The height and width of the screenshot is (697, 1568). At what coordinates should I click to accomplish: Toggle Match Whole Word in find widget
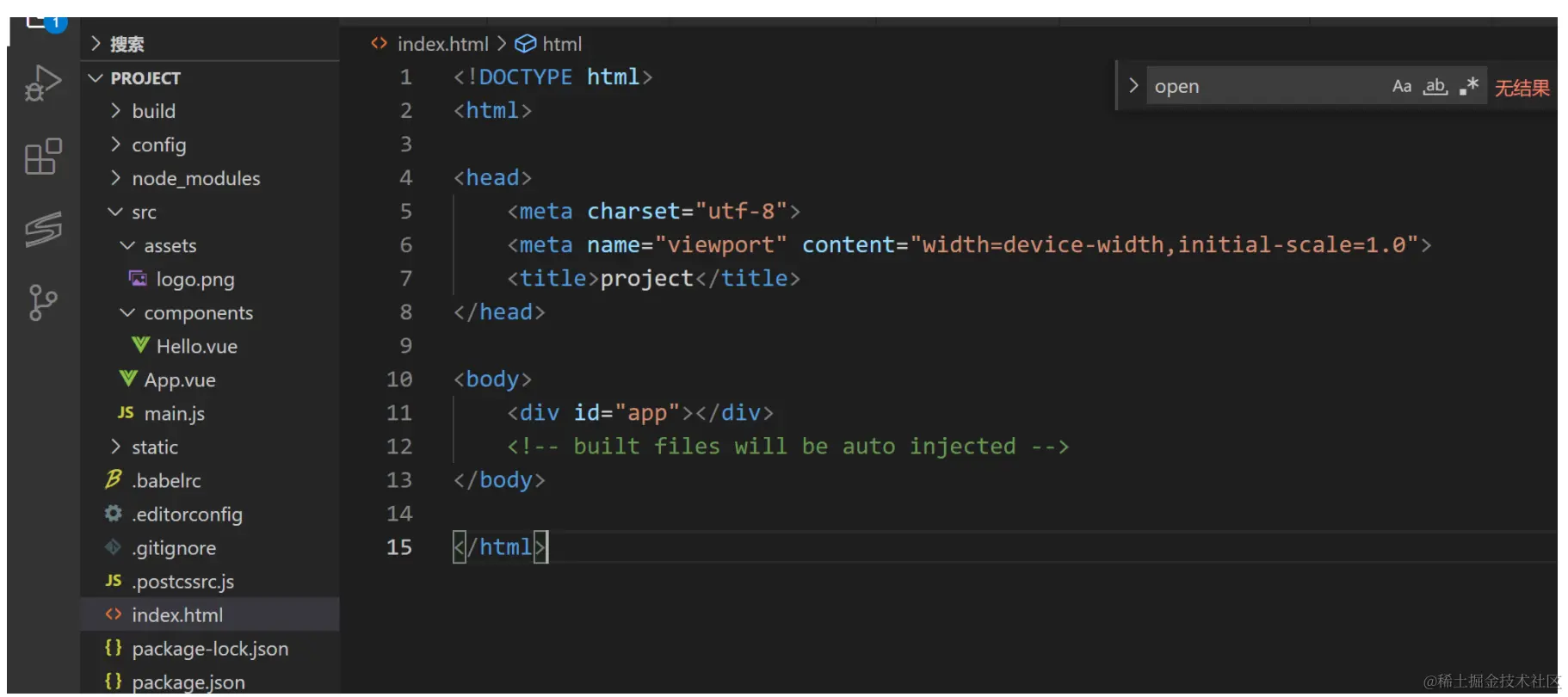[x=1435, y=86]
